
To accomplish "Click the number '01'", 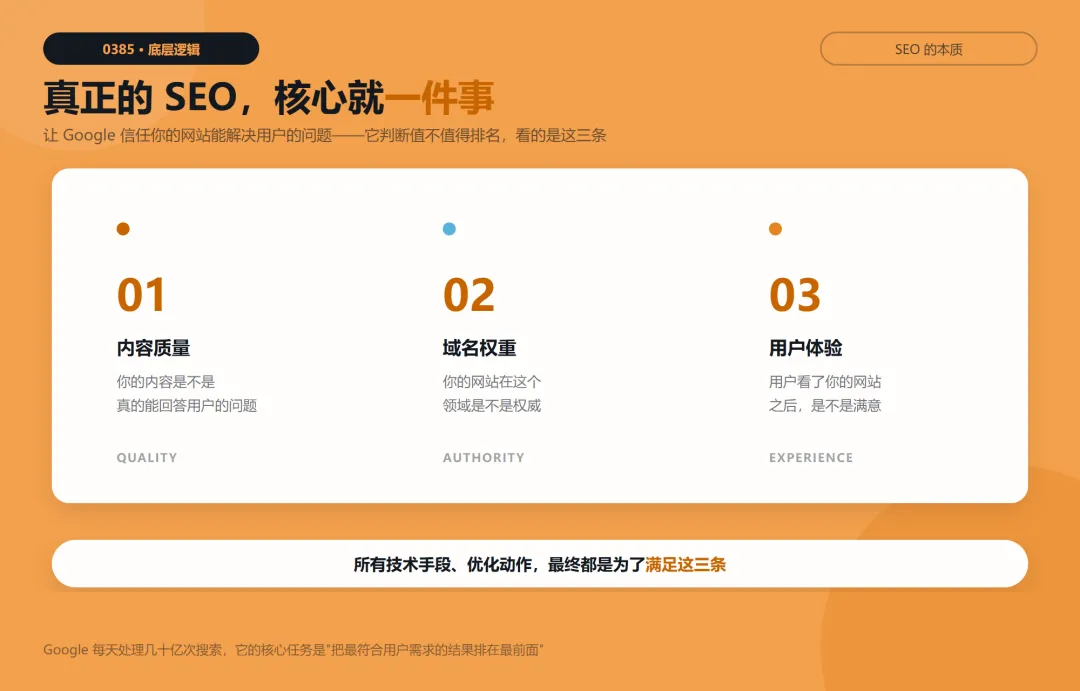I will pos(141,295).
